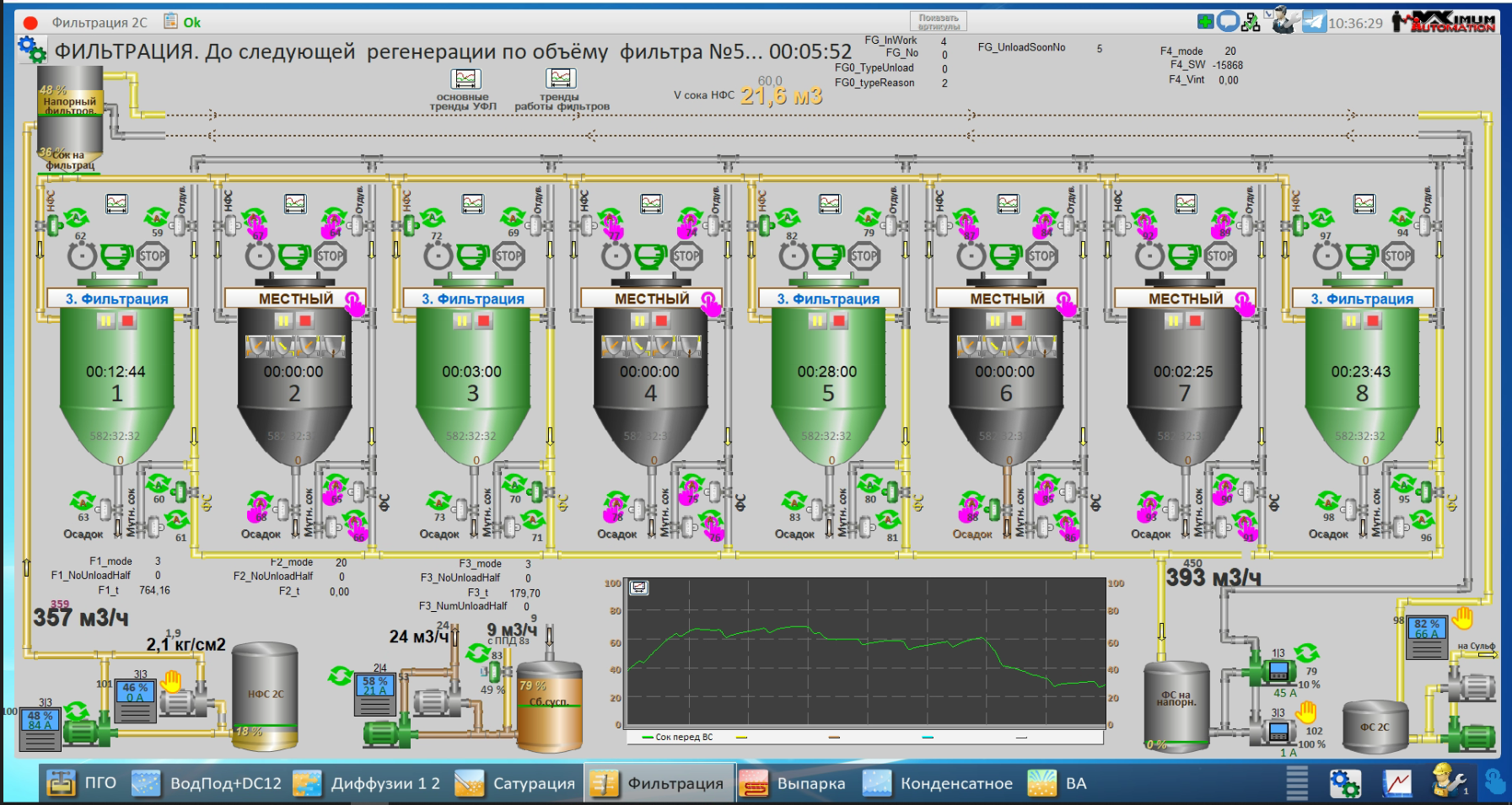Open the trend chart icon above filter 5
The image size is (1512, 805).
coord(830,203)
